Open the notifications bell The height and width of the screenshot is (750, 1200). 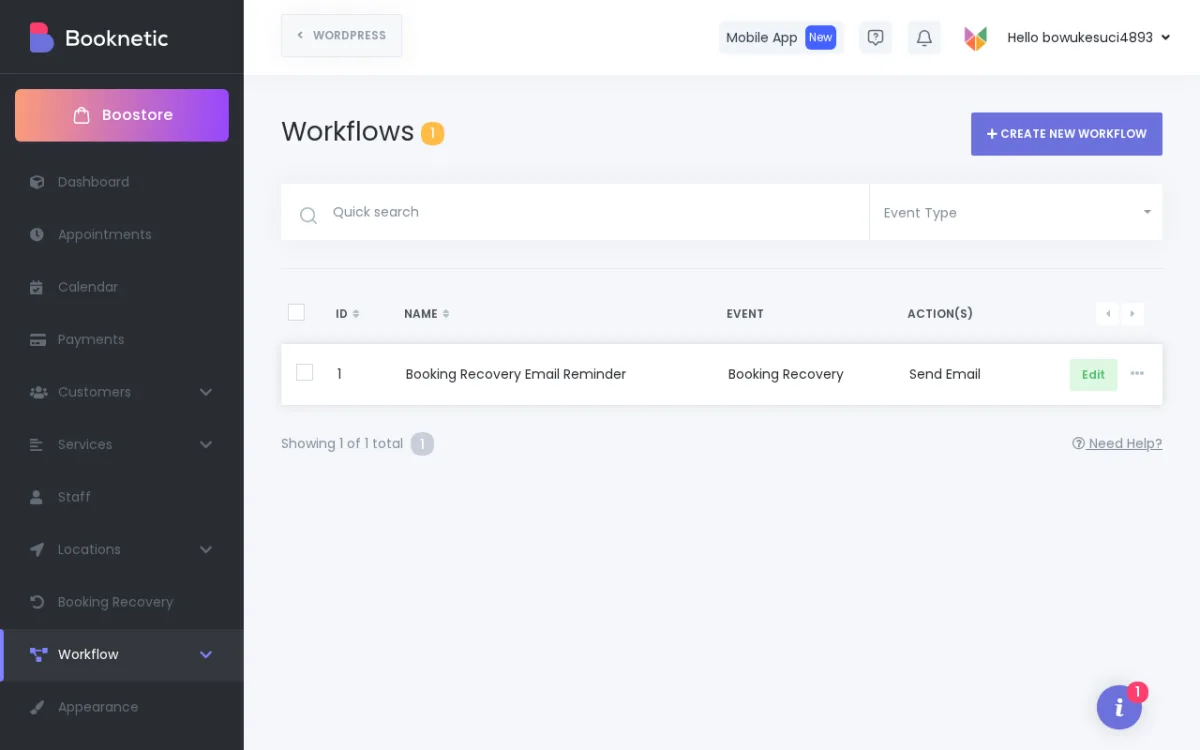click(924, 38)
